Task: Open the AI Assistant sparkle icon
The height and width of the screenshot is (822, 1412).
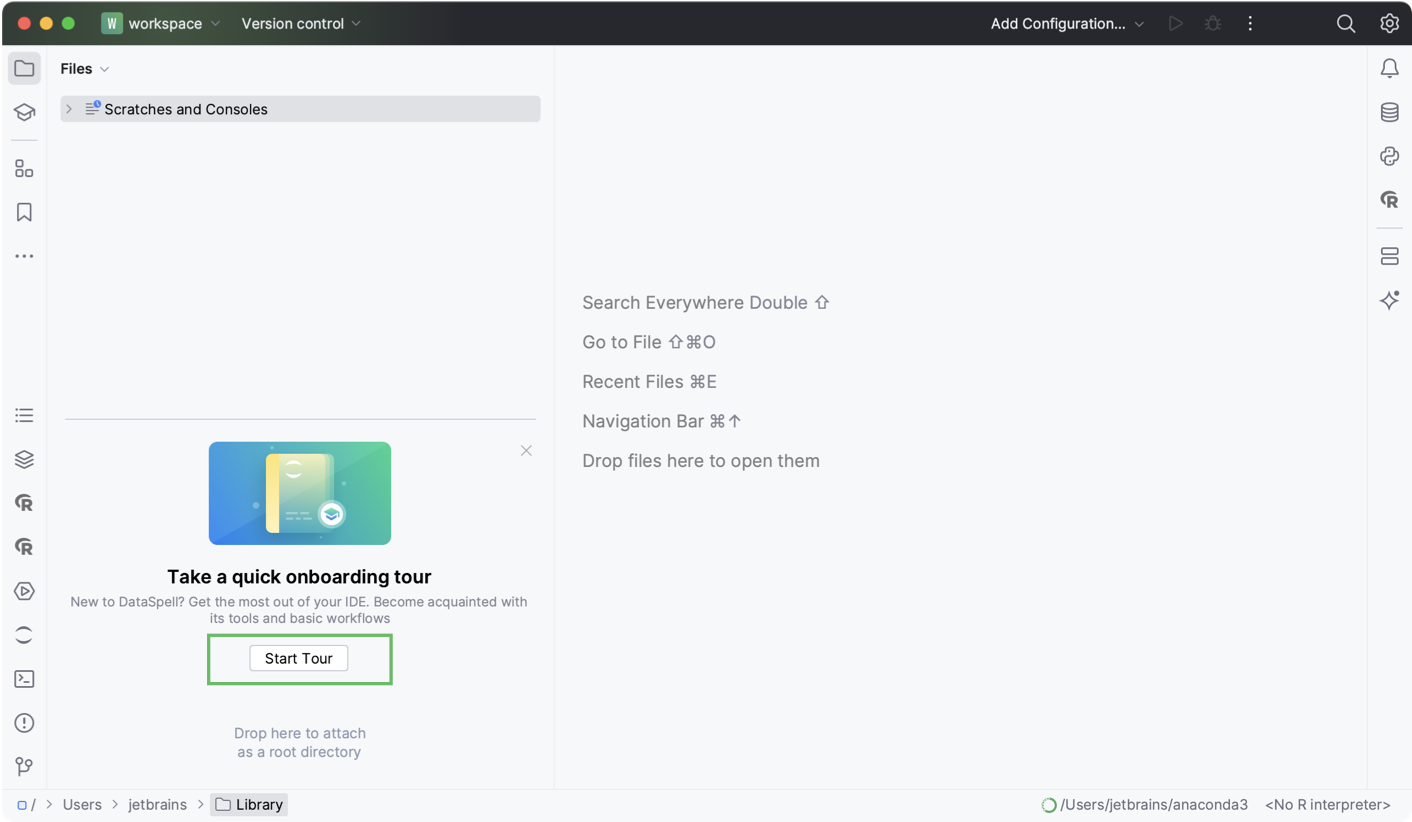Action: (1389, 300)
